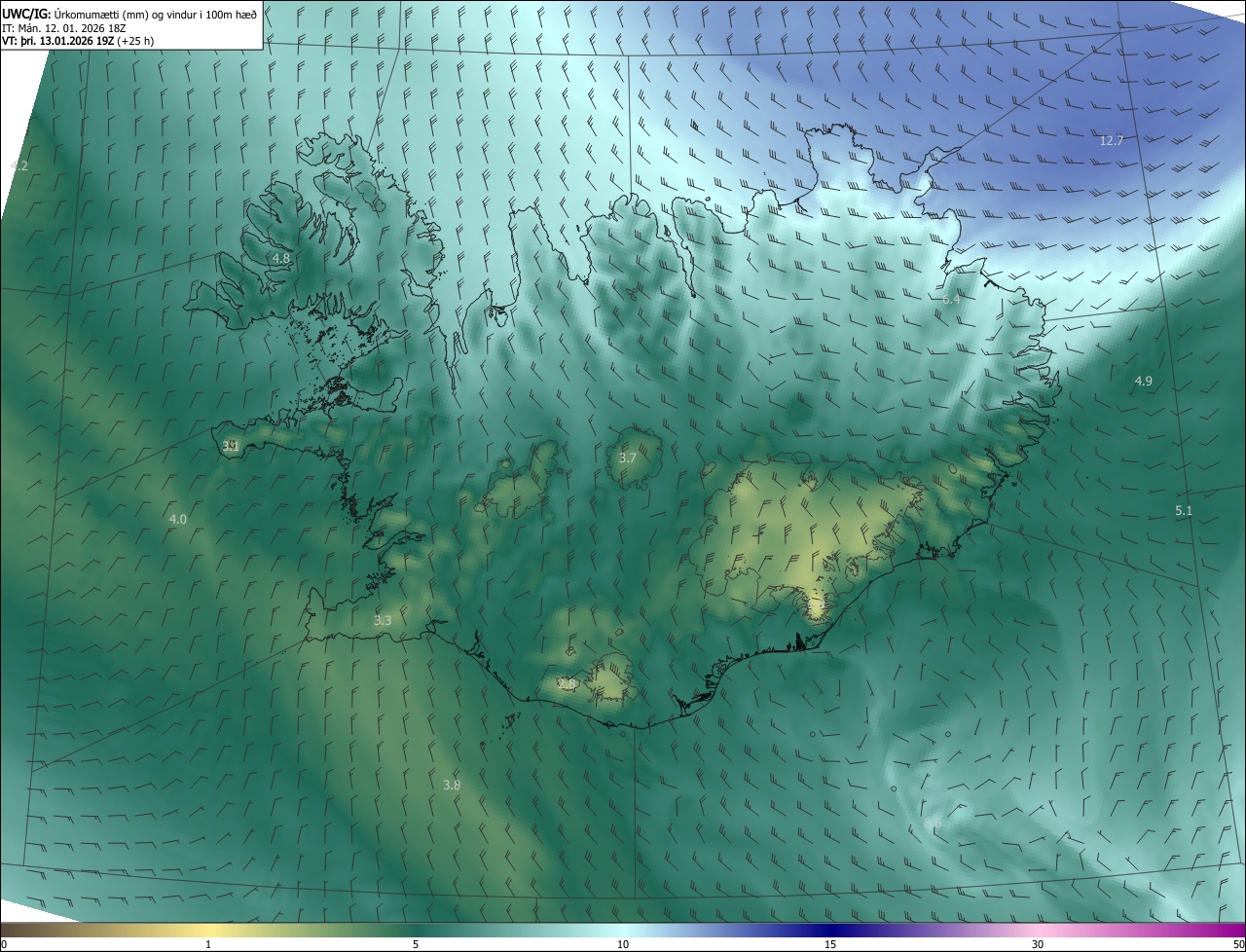Click the 10 tick on the color scale
The width and height of the screenshot is (1246, 952).
tap(623, 944)
